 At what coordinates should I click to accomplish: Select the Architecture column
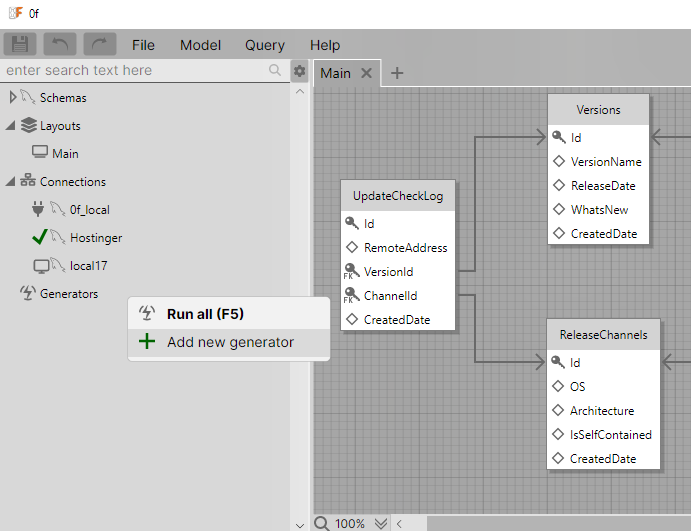click(603, 411)
